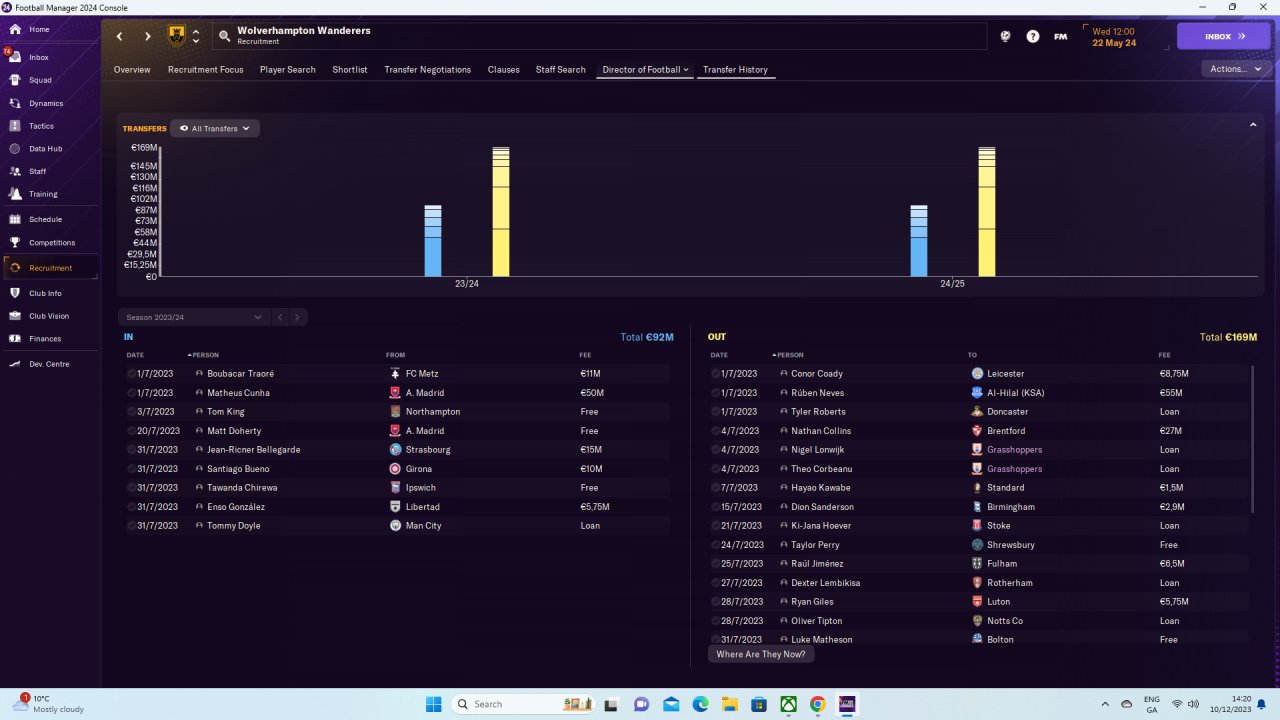This screenshot has width=1280, height=720.
Task: Click the blue 23/24 spending bar
Action: tap(433, 240)
